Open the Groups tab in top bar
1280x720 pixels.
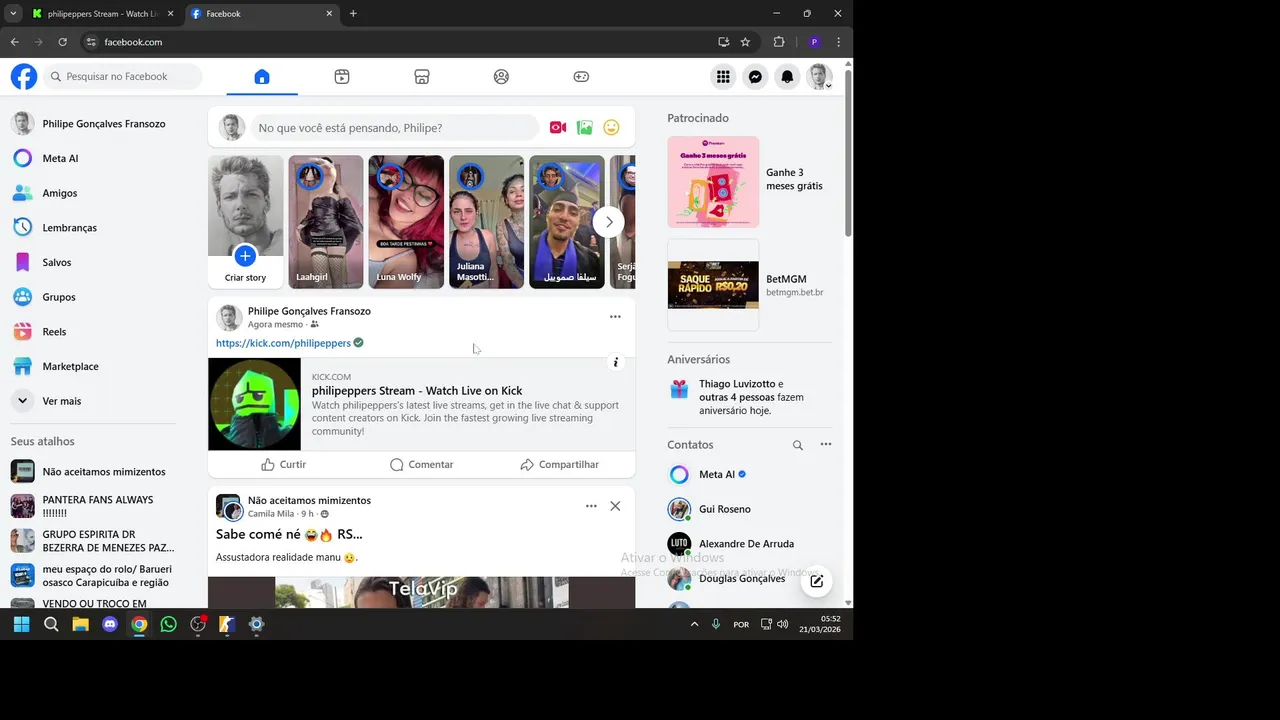[502, 77]
